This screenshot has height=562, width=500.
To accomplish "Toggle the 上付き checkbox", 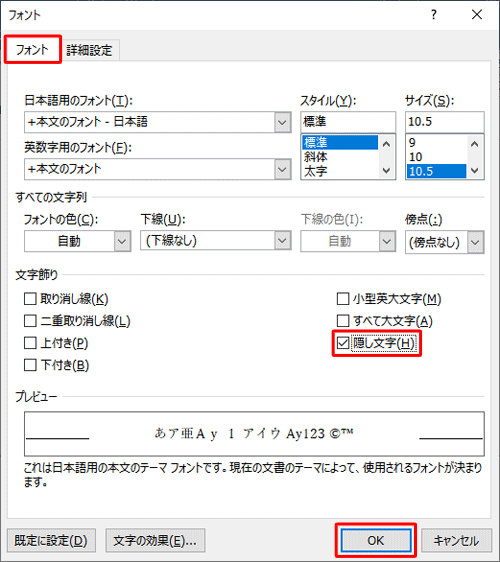I will pyautogui.click(x=30, y=343).
